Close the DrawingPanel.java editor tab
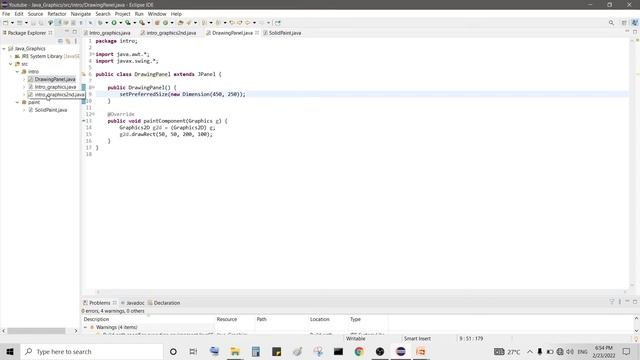Viewport: 640px width, 360px height. 257,33
